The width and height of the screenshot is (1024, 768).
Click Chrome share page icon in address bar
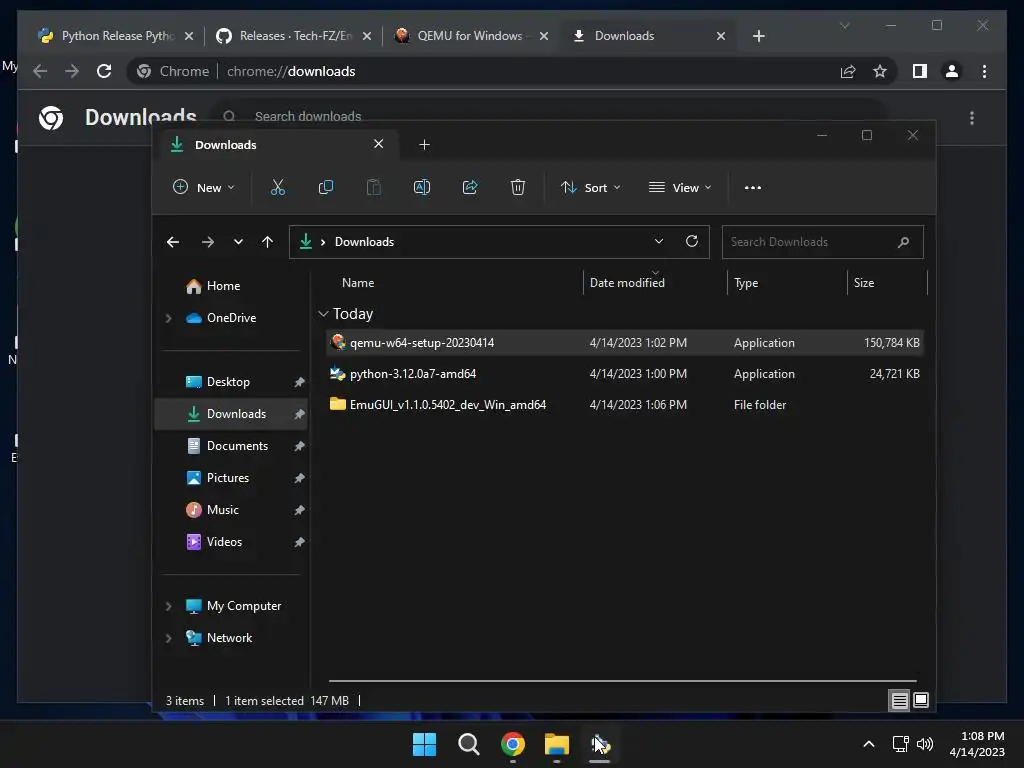pyautogui.click(x=848, y=71)
